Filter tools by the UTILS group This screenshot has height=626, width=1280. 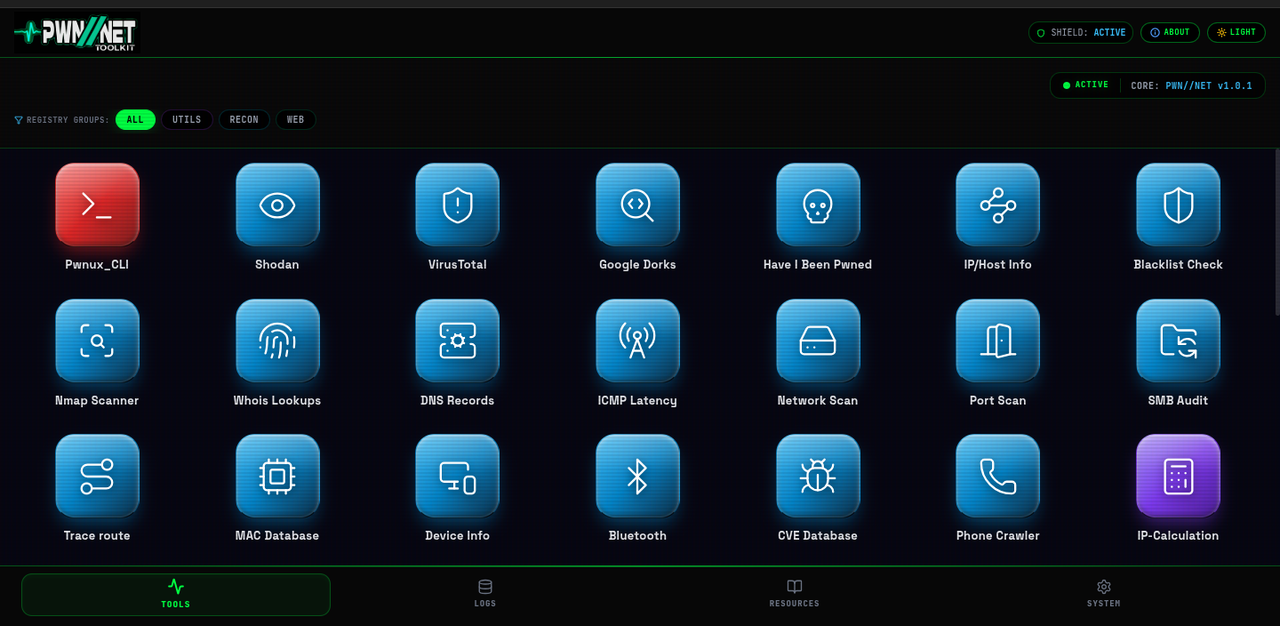(187, 120)
